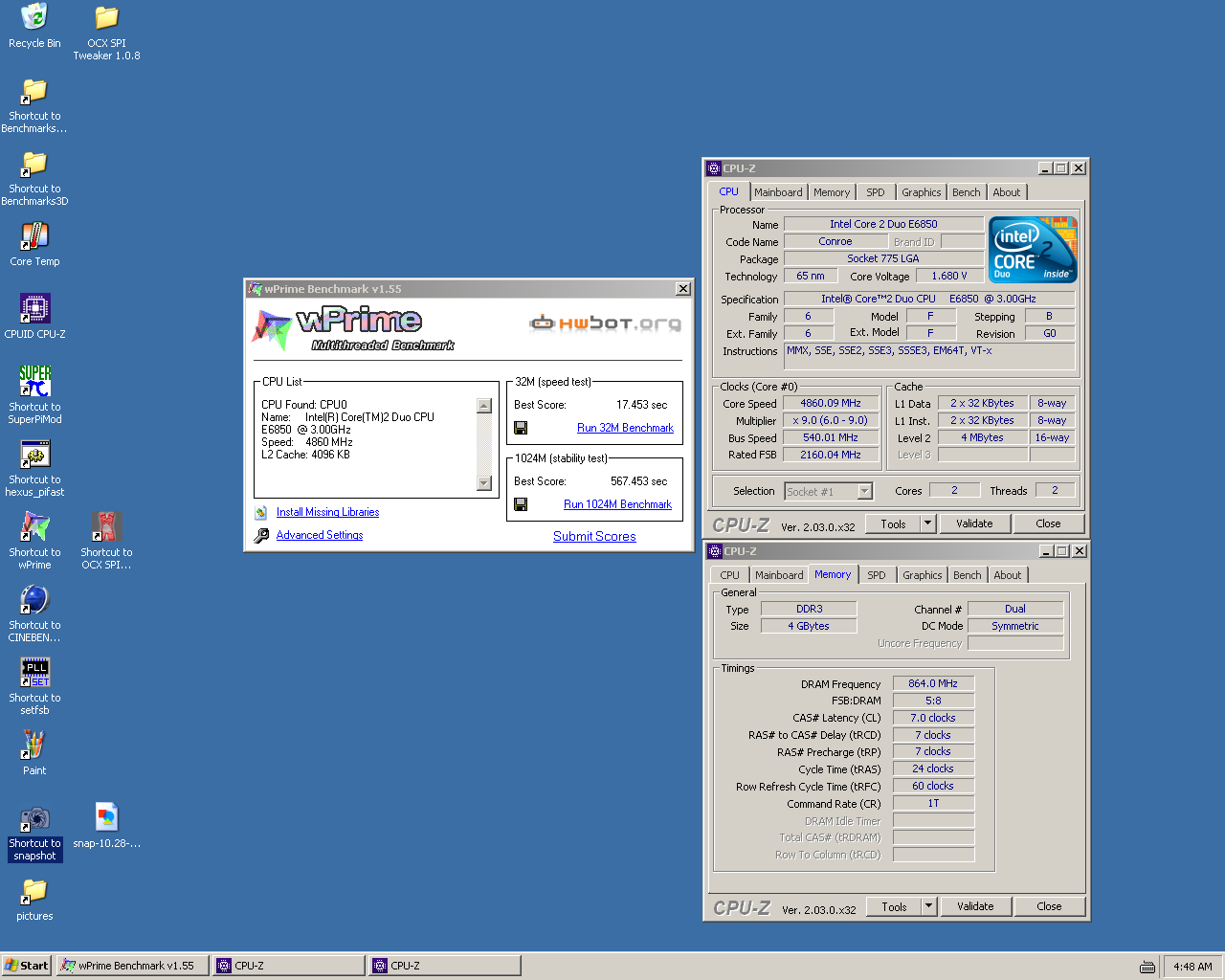The image size is (1225, 980).
Task: Switch to CPU tab in lower CPU-Z
Action: coord(730,575)
